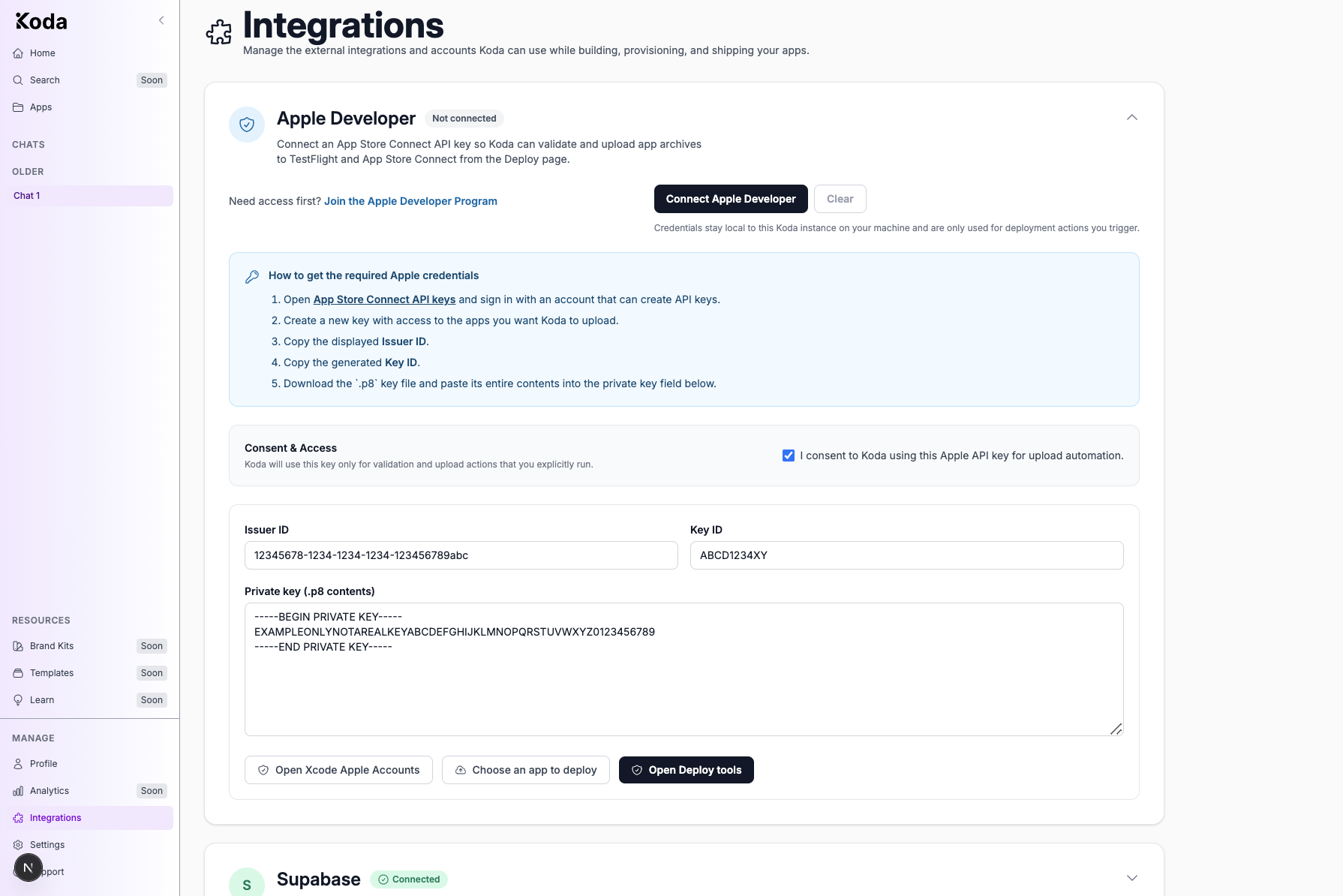Open the Home page
The height and width of the screenshot is (896, 1343).
click(x=89, y=53)
